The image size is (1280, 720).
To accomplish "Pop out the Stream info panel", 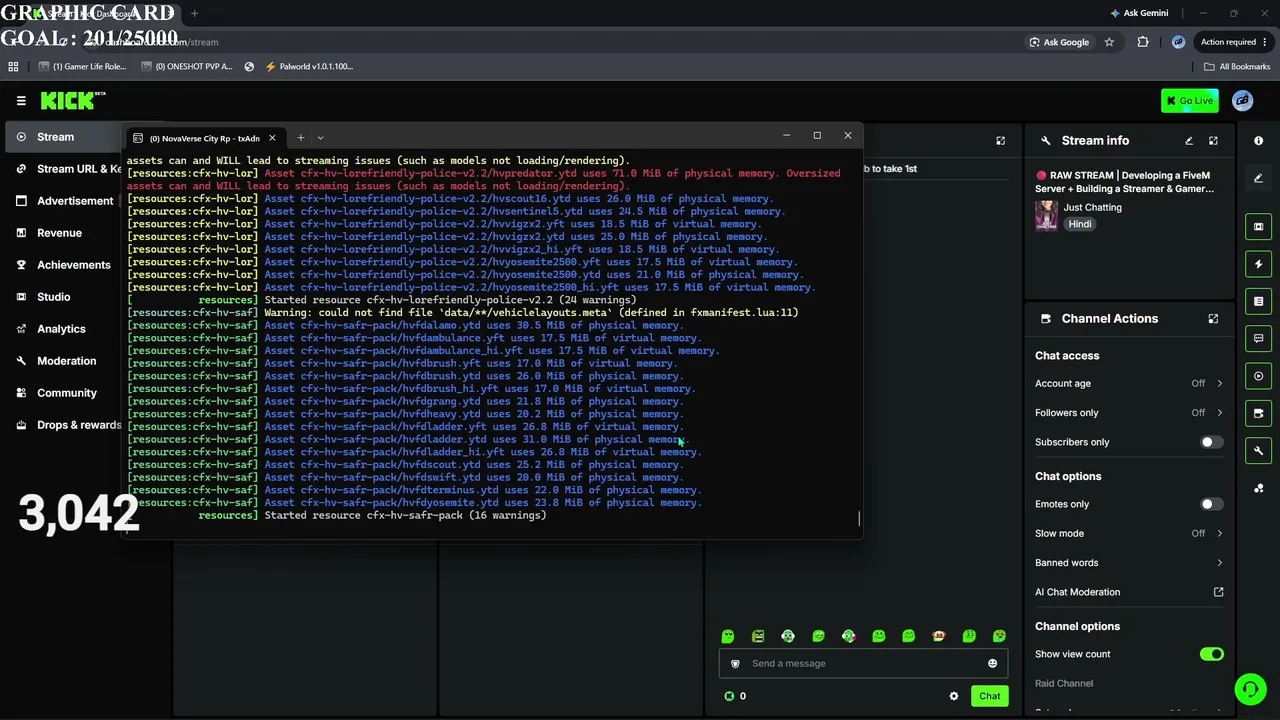I will [x=1213, y=141].
